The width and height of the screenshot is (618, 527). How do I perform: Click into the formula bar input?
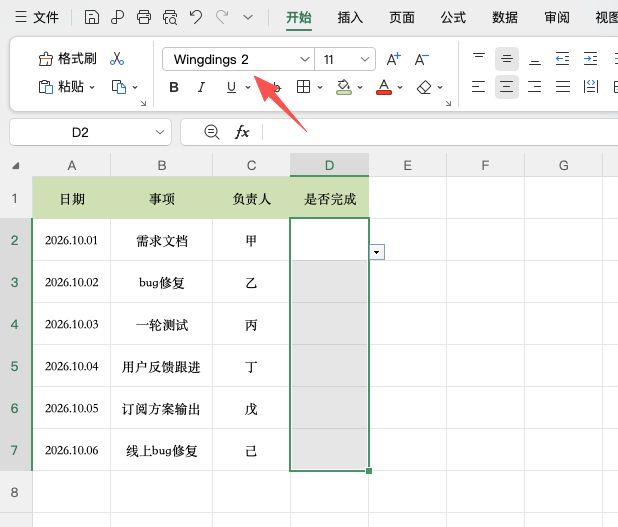tap(441, 132)
